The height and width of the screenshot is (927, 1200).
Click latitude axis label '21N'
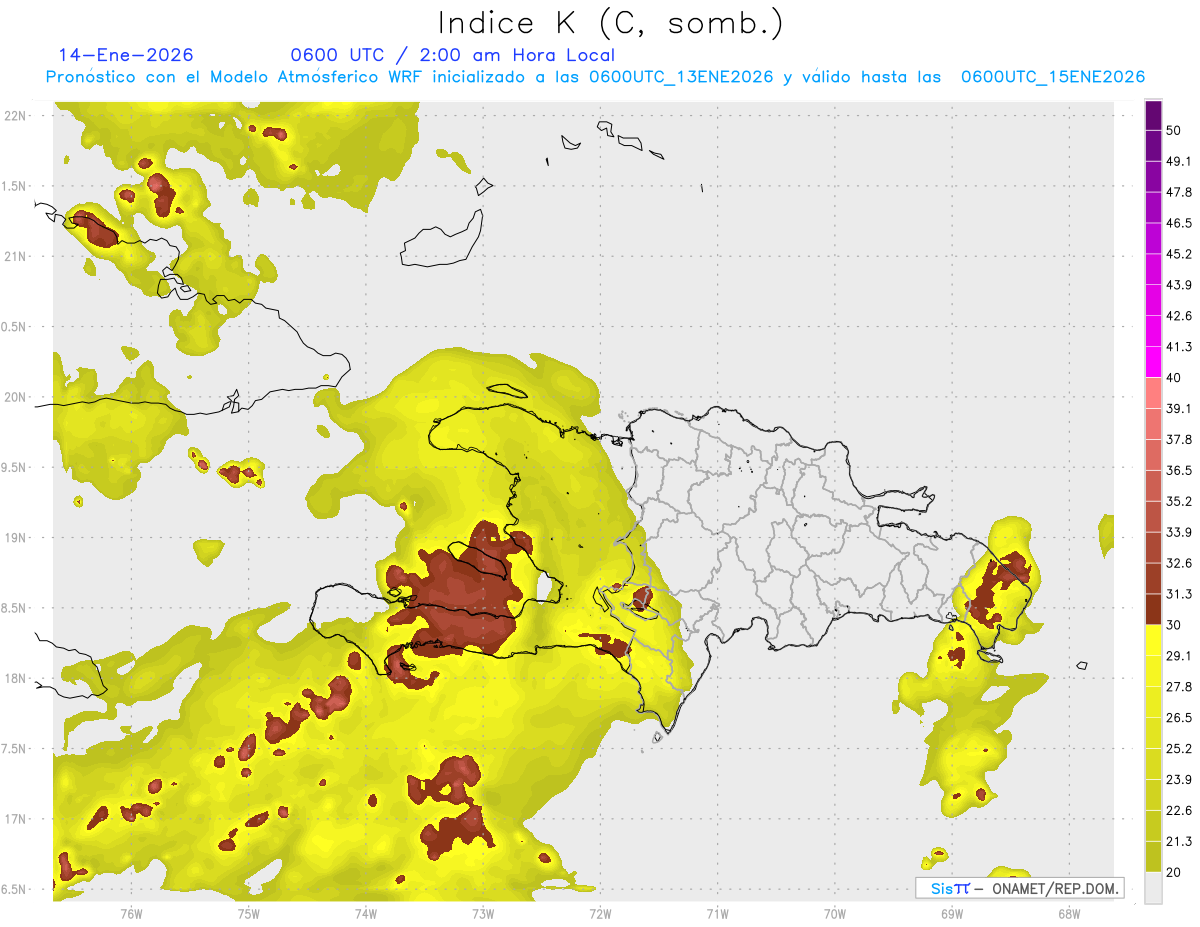tap(15, 256)
